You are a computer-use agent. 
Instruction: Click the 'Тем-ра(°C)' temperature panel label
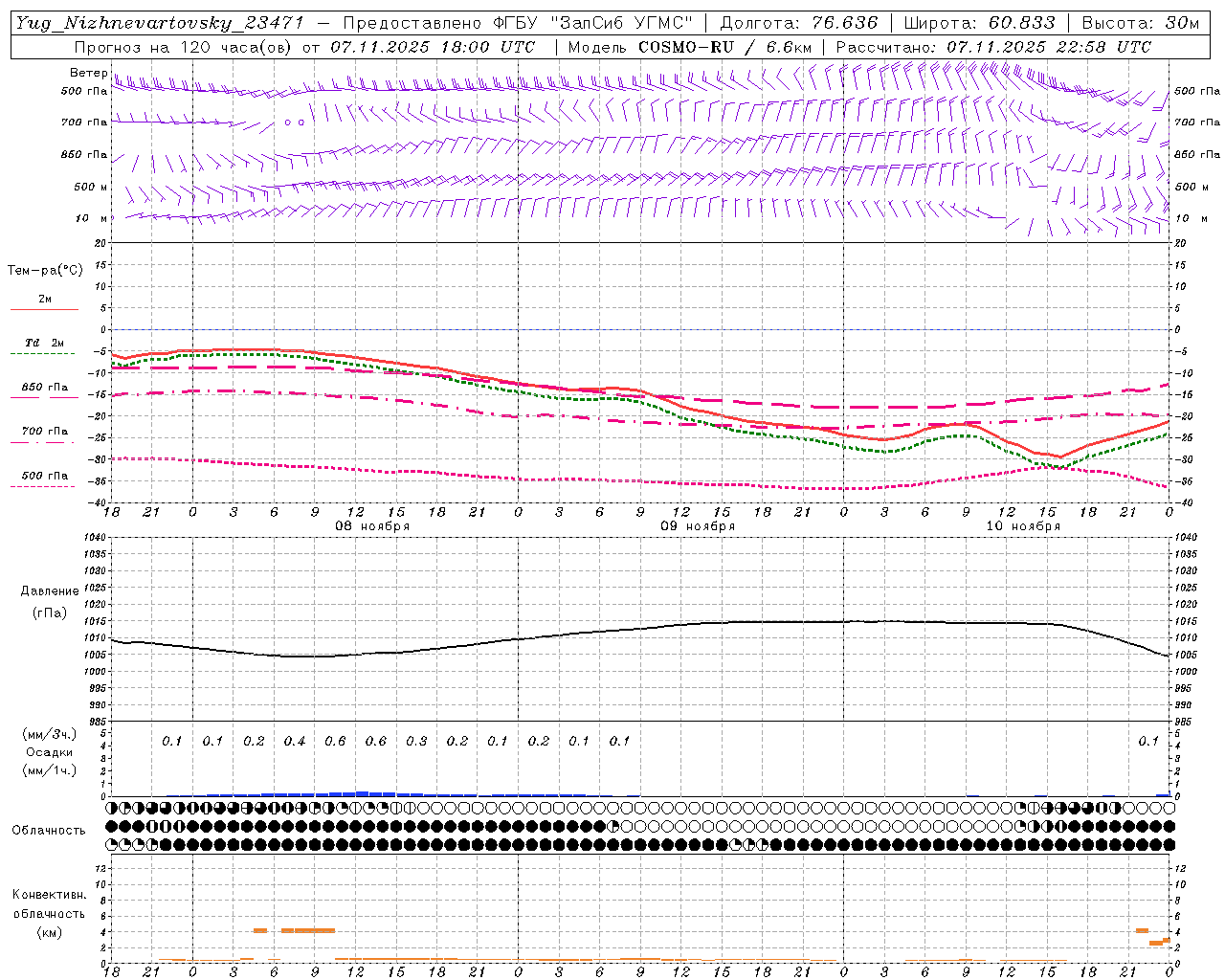pyautogui.click(x=45, y=270)
